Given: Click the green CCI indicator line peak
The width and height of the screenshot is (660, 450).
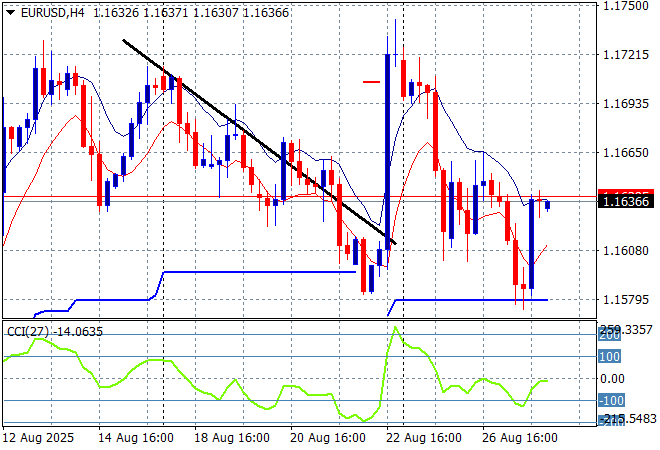Looking at the screenshot, I should [395, 328].
